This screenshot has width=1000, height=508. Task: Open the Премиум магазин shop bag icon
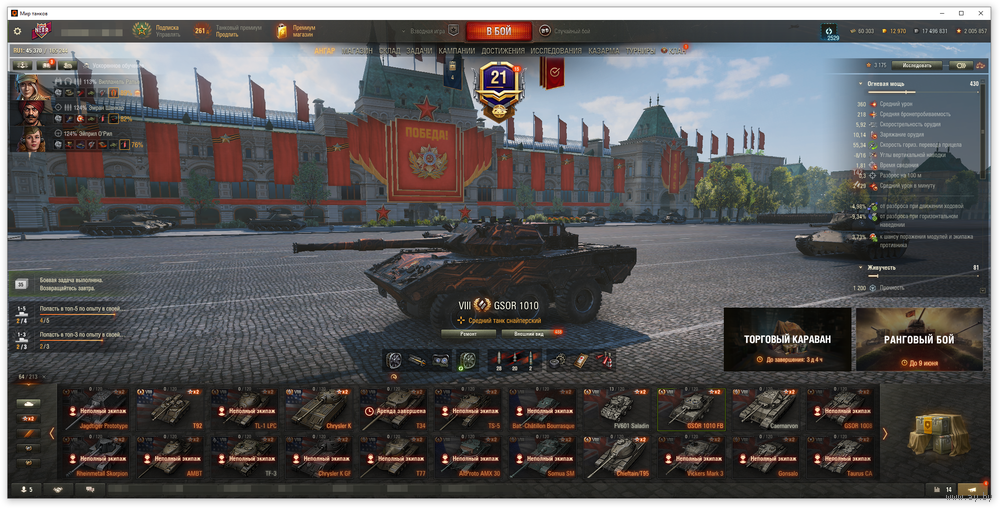(282, 31)
